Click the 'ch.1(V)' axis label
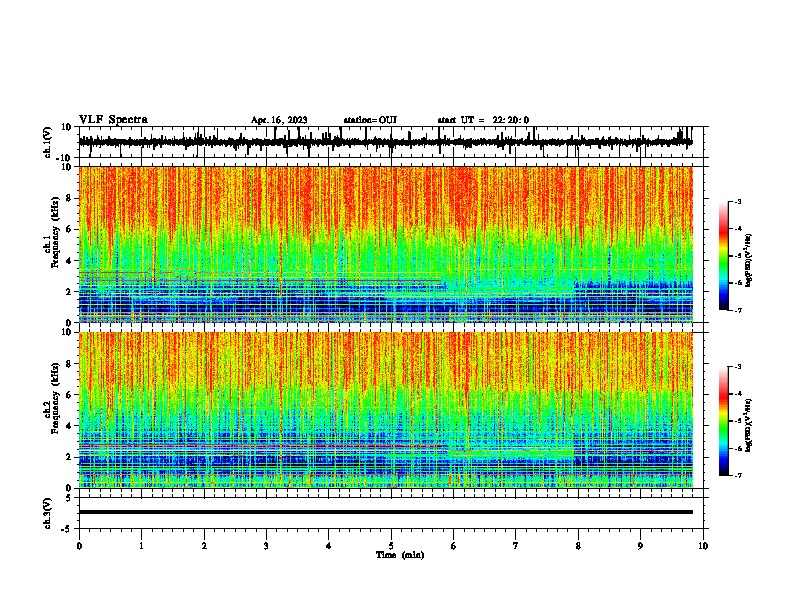The image size is (792, 612). pos(48,142)
